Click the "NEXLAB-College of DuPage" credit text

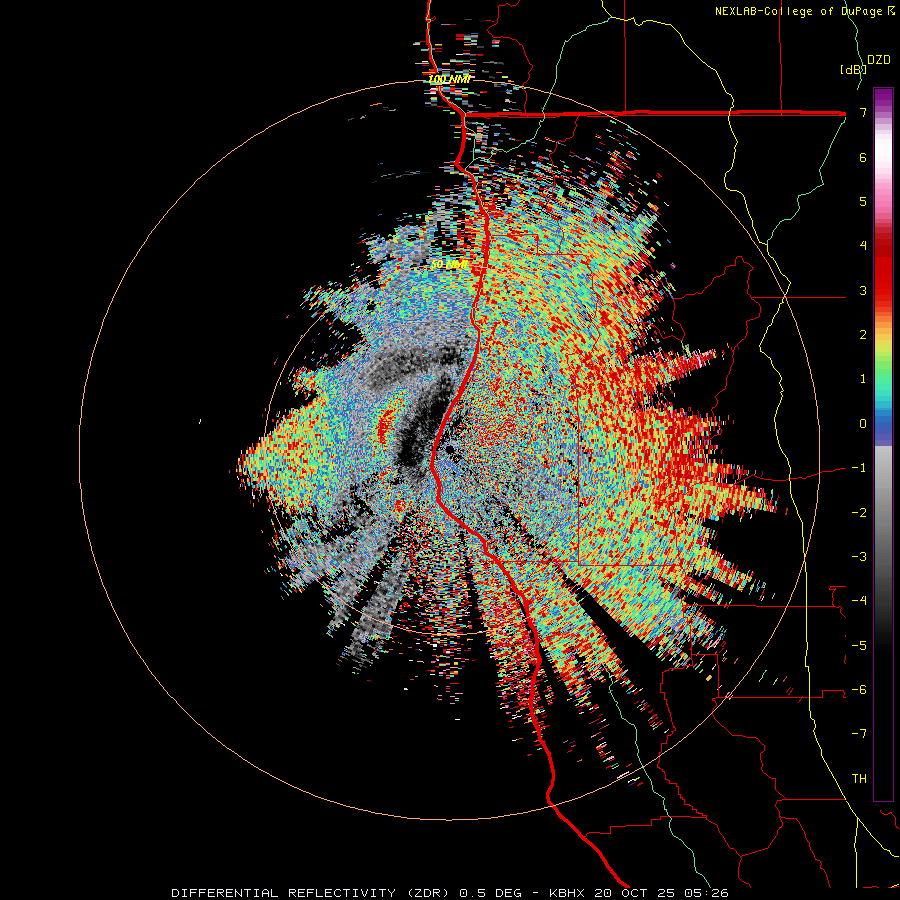[799, 11]
